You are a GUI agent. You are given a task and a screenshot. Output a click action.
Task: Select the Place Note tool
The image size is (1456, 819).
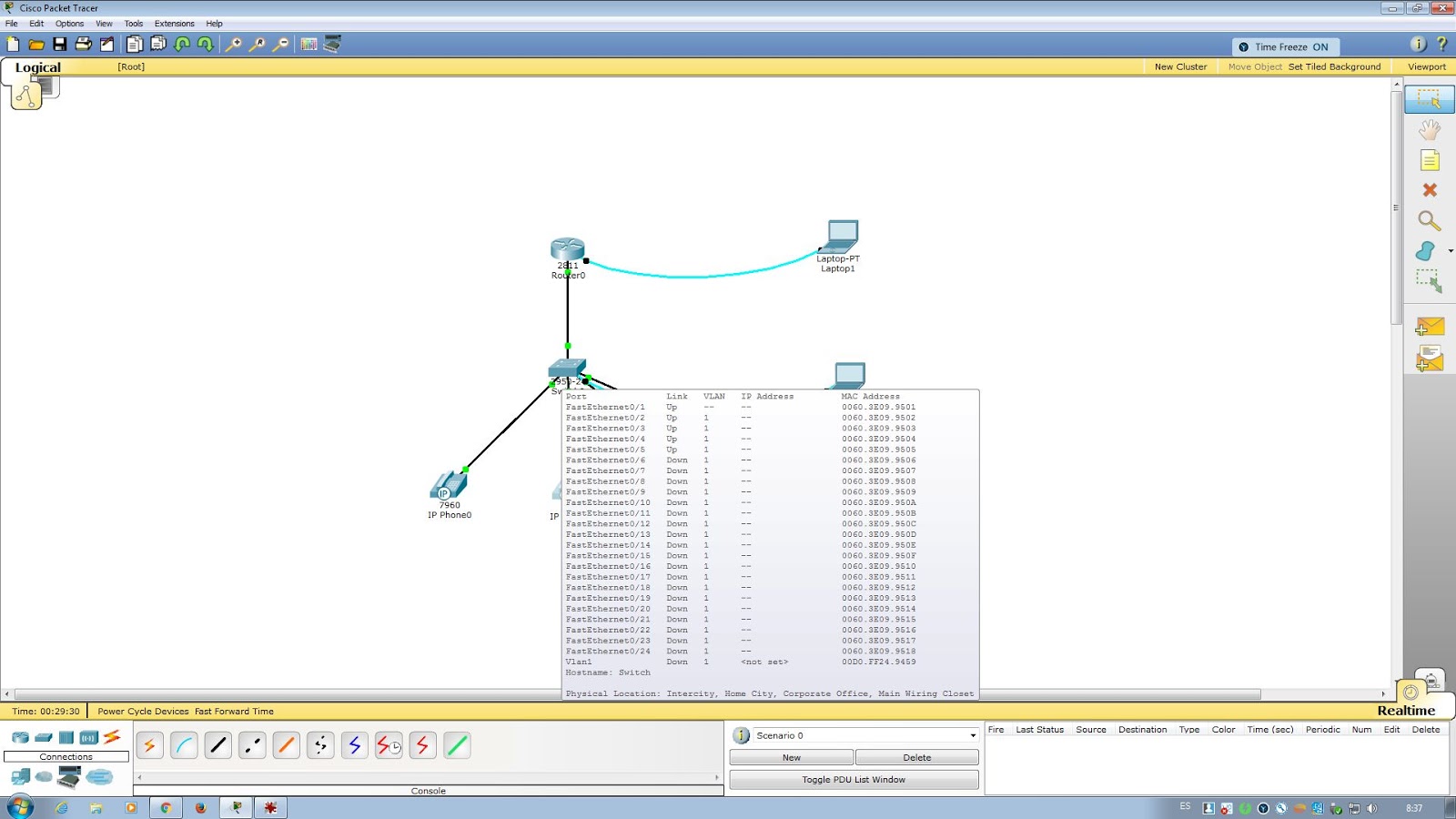click(1430, 160)
